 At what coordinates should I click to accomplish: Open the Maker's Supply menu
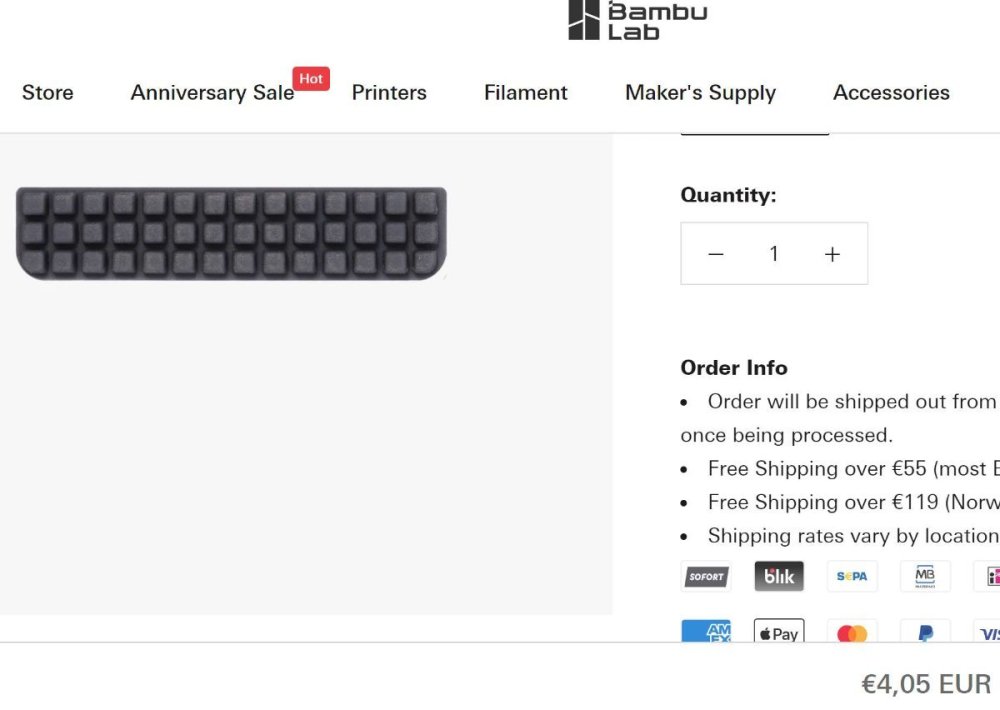coord(700,92)
